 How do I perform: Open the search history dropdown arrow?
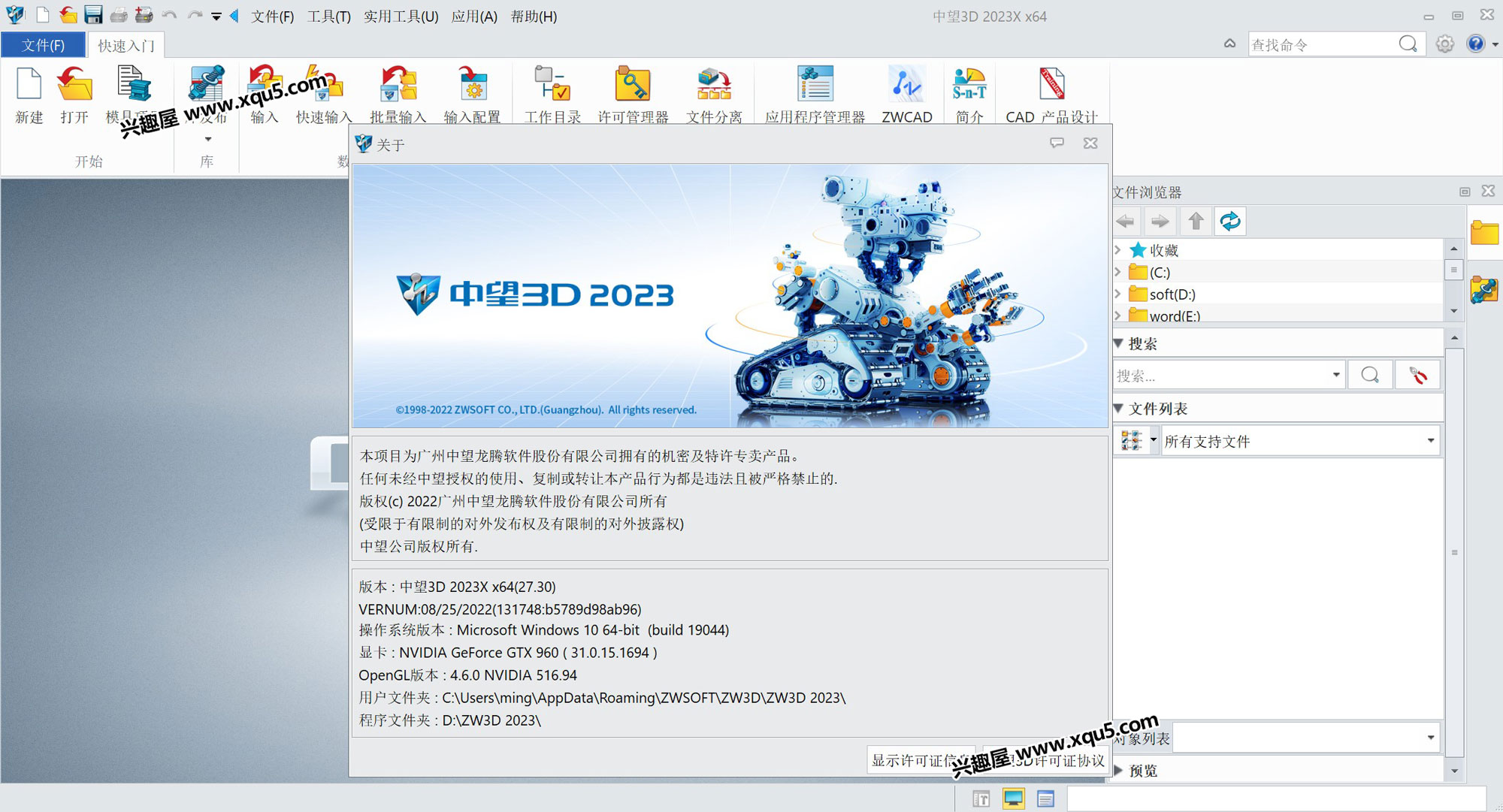(1336, 375)
